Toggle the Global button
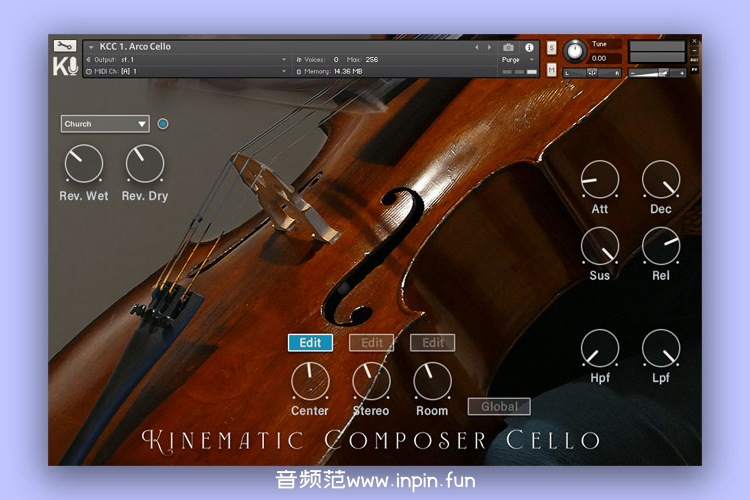Screen dimensions: 750x500 coord(499,407)
